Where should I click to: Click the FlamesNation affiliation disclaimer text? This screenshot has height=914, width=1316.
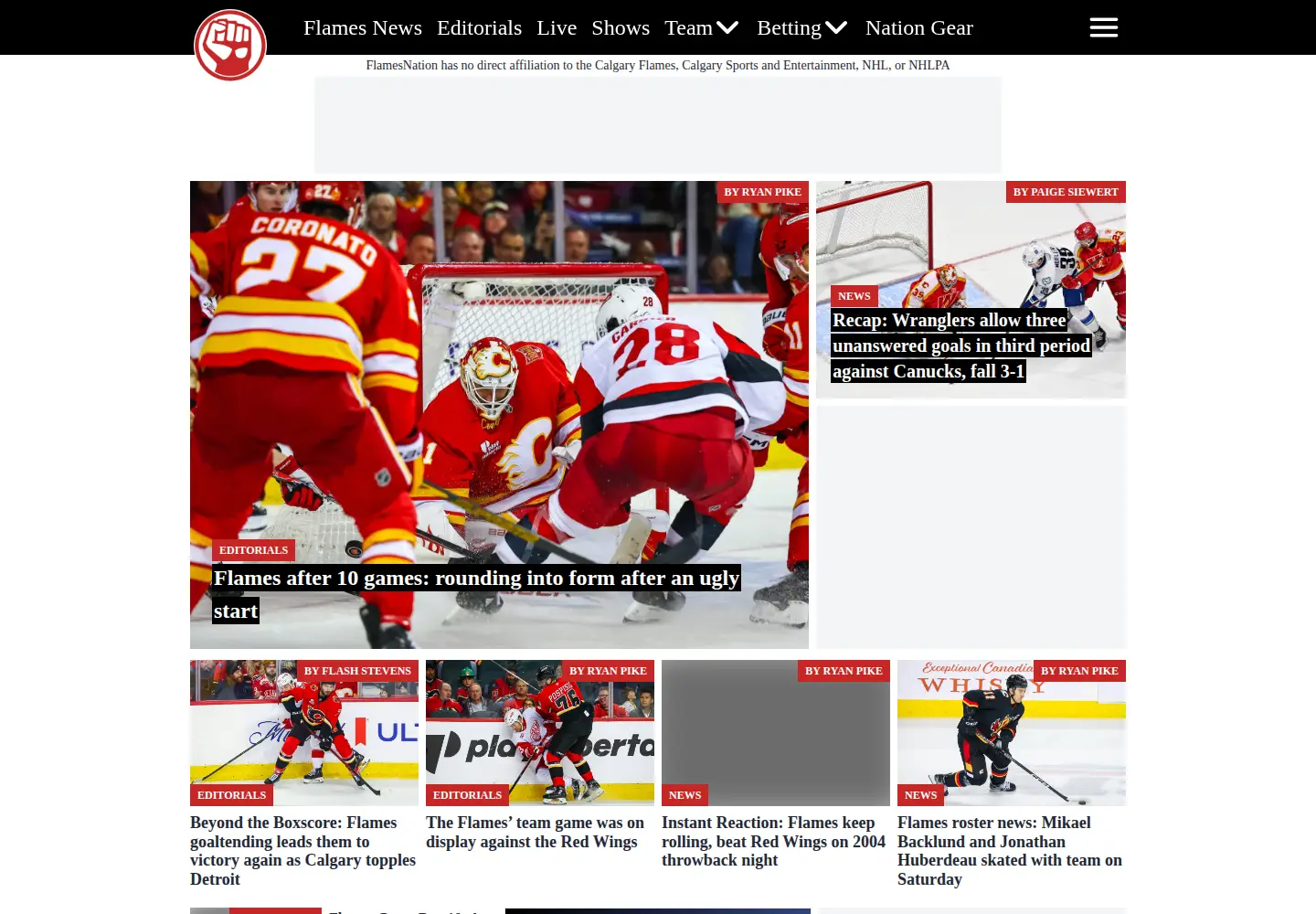(658, 66)
